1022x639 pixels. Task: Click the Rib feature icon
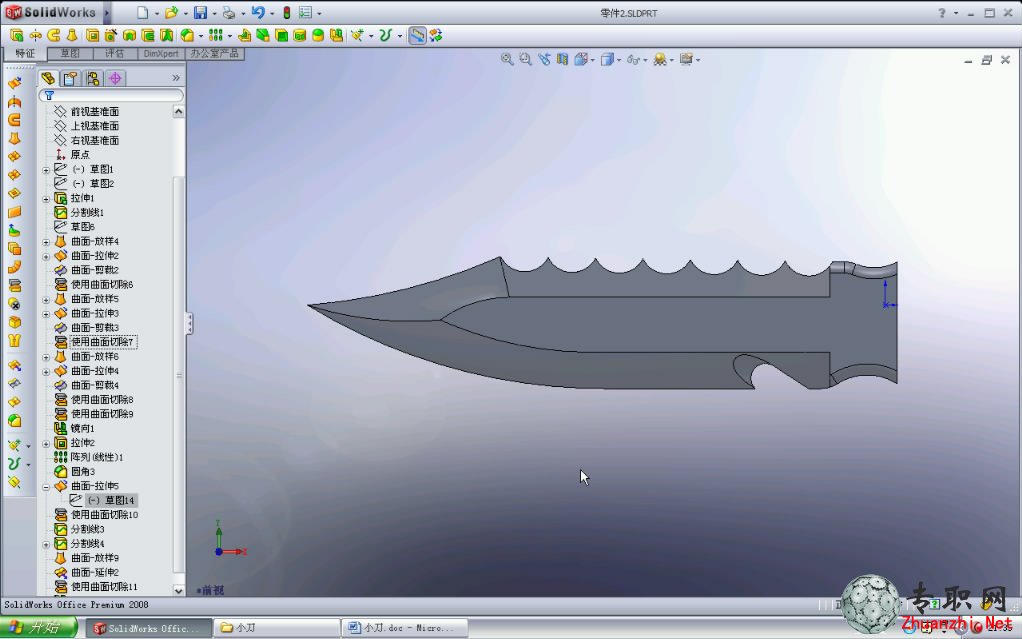click(x=244, y=35)
